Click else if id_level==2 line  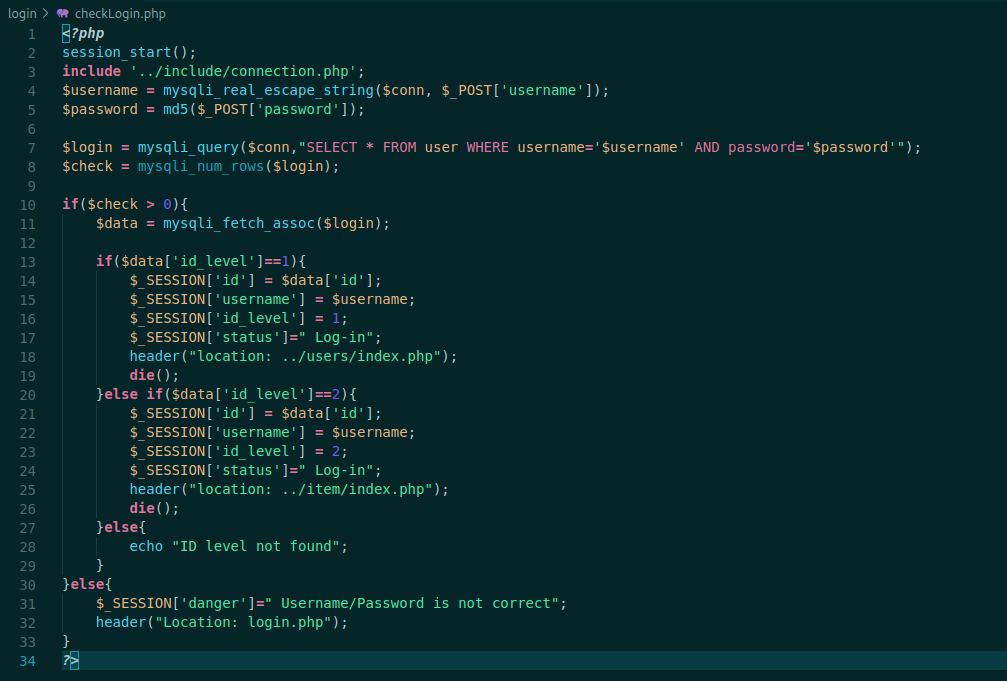[x=226, y=394]
